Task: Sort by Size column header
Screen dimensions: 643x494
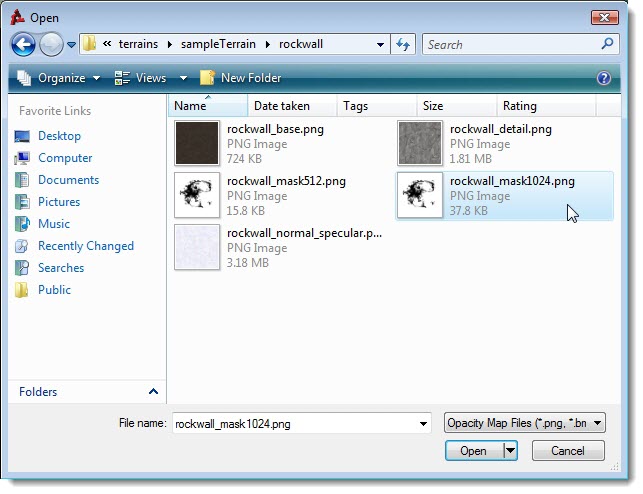Action: pos(457,106)
